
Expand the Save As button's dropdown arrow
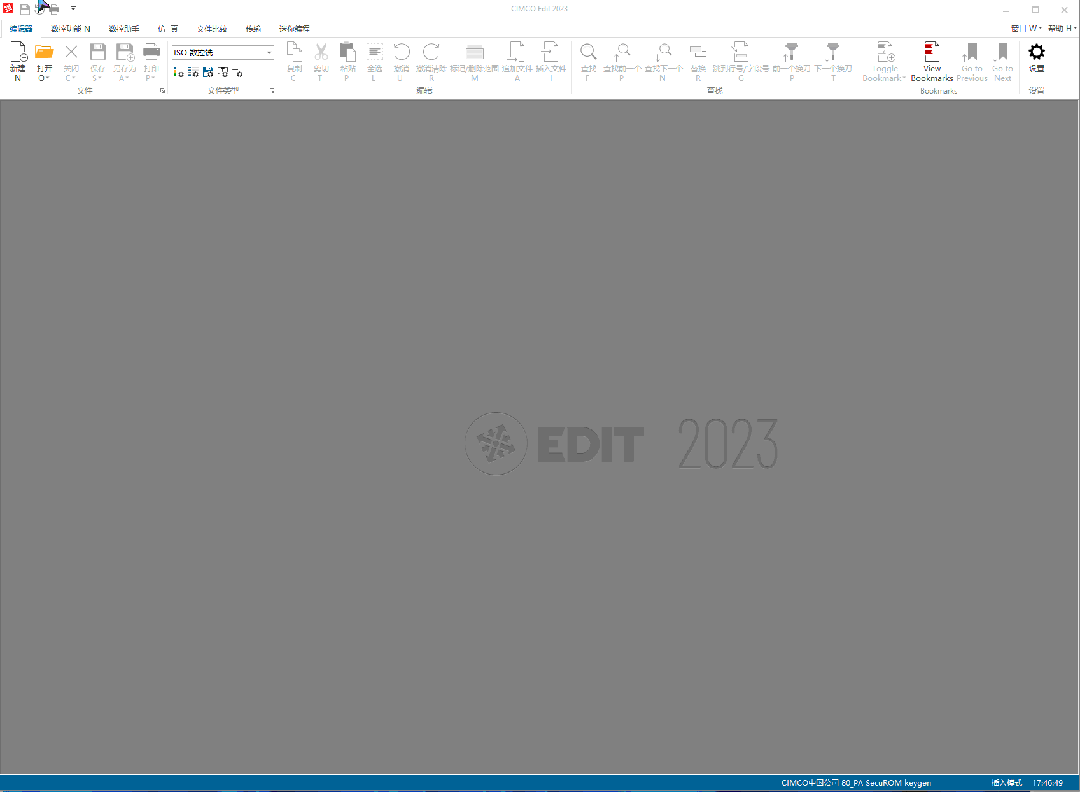(x=127, y=78)
